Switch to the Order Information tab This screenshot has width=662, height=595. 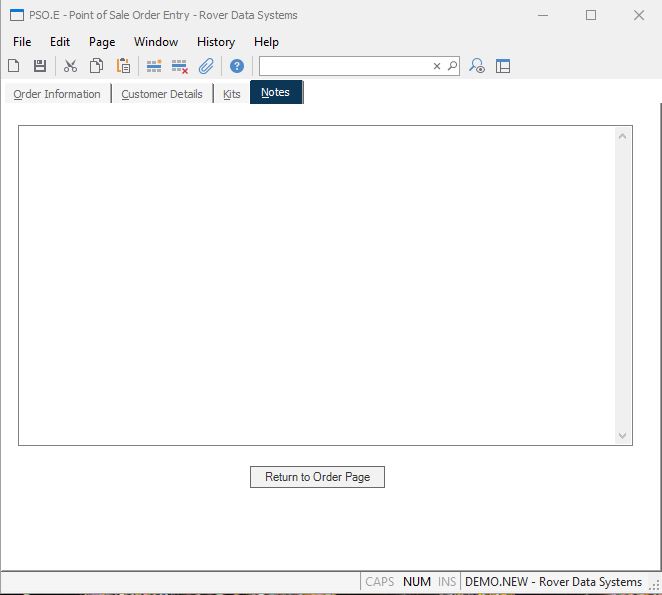point(57,94)
